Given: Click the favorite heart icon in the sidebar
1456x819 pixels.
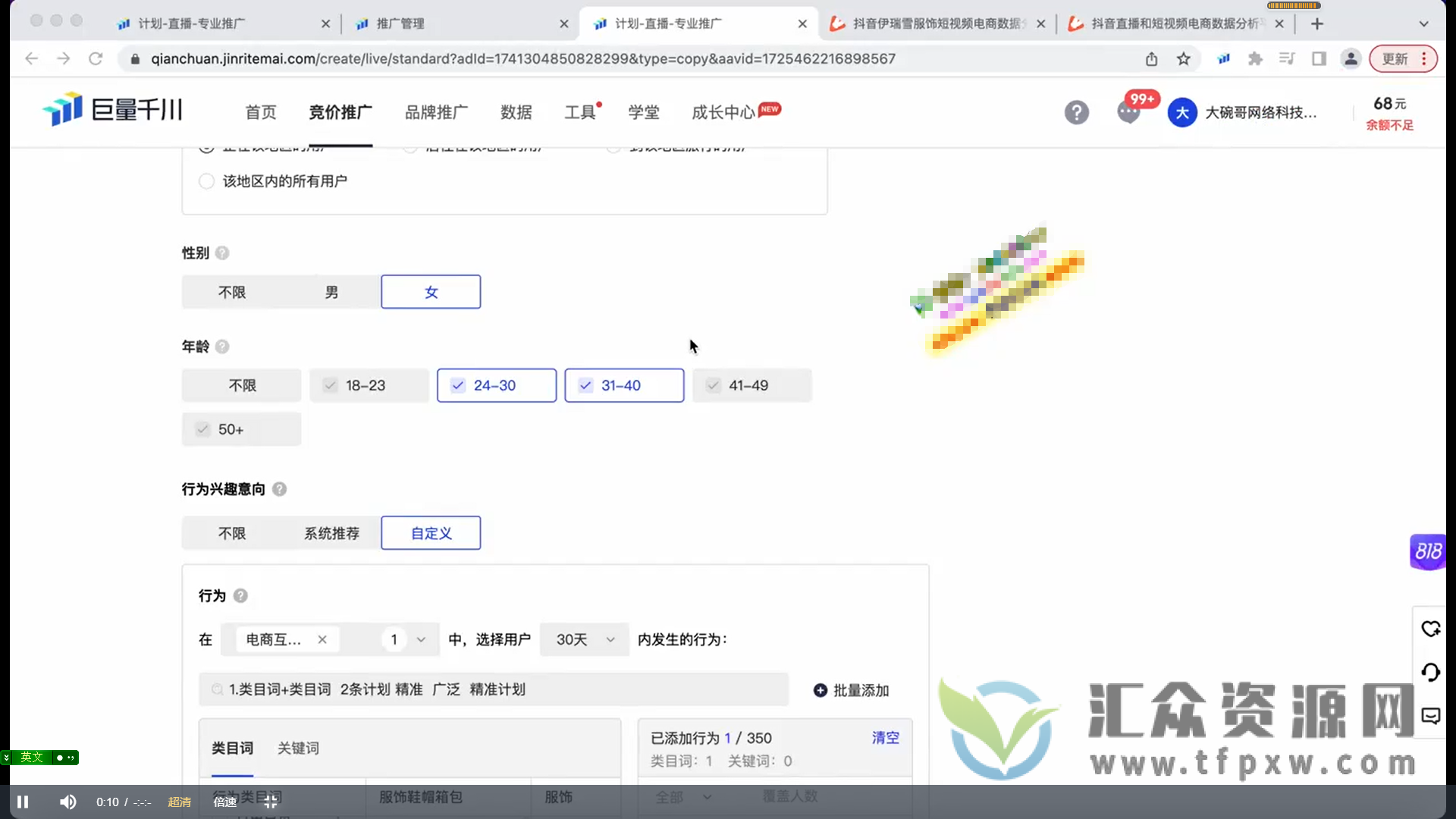Looking at the screenshot, I should coord(1431,629).
